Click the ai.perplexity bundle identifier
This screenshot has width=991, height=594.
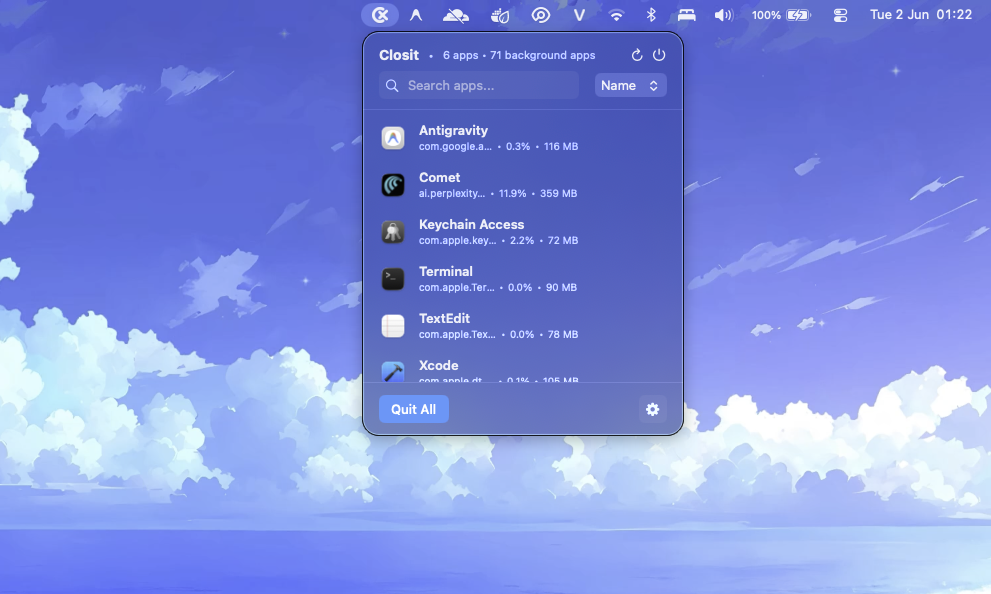(x=452, y=193)
